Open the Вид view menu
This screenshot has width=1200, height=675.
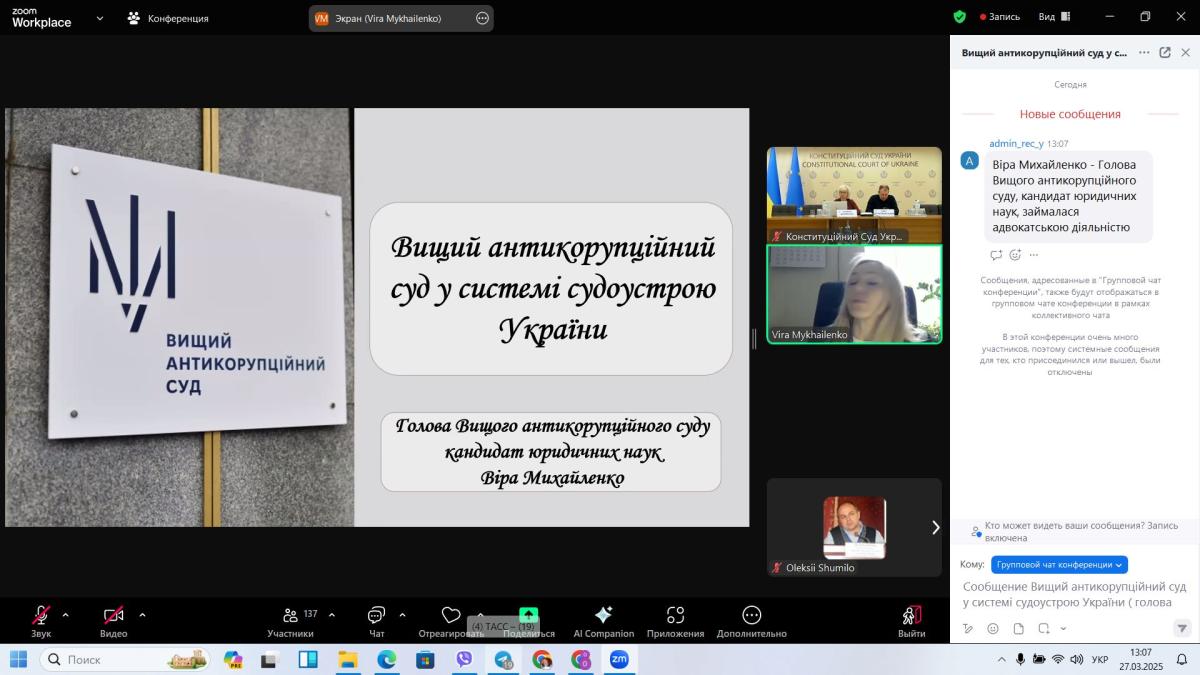pos(1053,17)
